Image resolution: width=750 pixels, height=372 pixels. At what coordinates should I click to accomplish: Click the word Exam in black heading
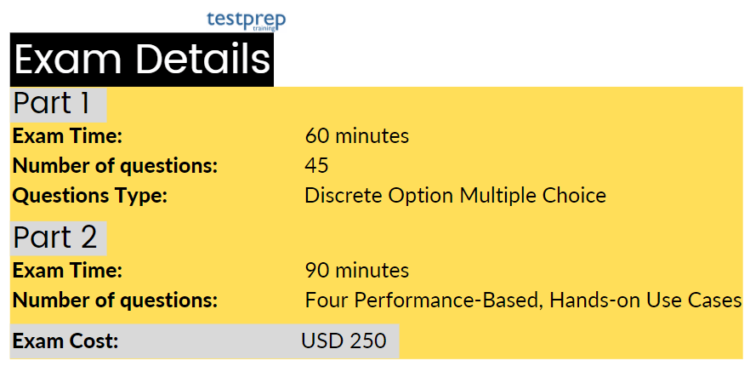(x=68, y=60)
